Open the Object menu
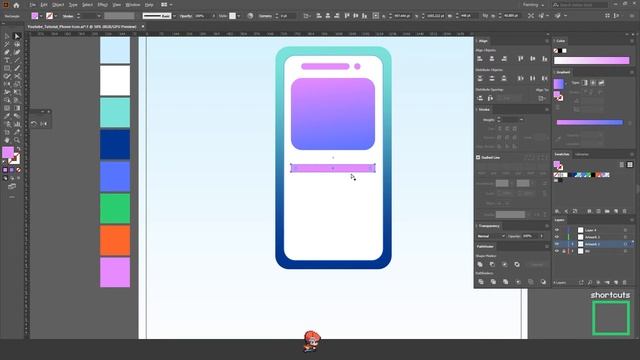The width and height of the screenshot is (640, 360). [58, 5]
